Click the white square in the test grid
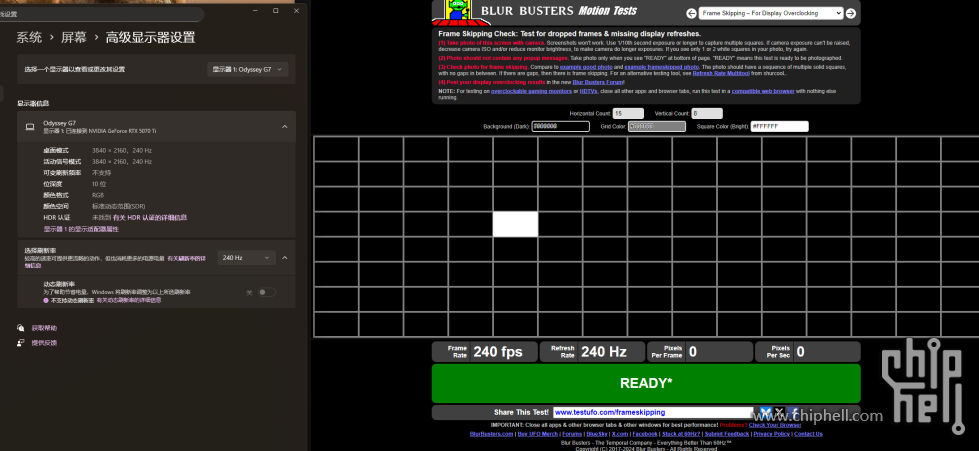The image size is (979, 451). 515,224
